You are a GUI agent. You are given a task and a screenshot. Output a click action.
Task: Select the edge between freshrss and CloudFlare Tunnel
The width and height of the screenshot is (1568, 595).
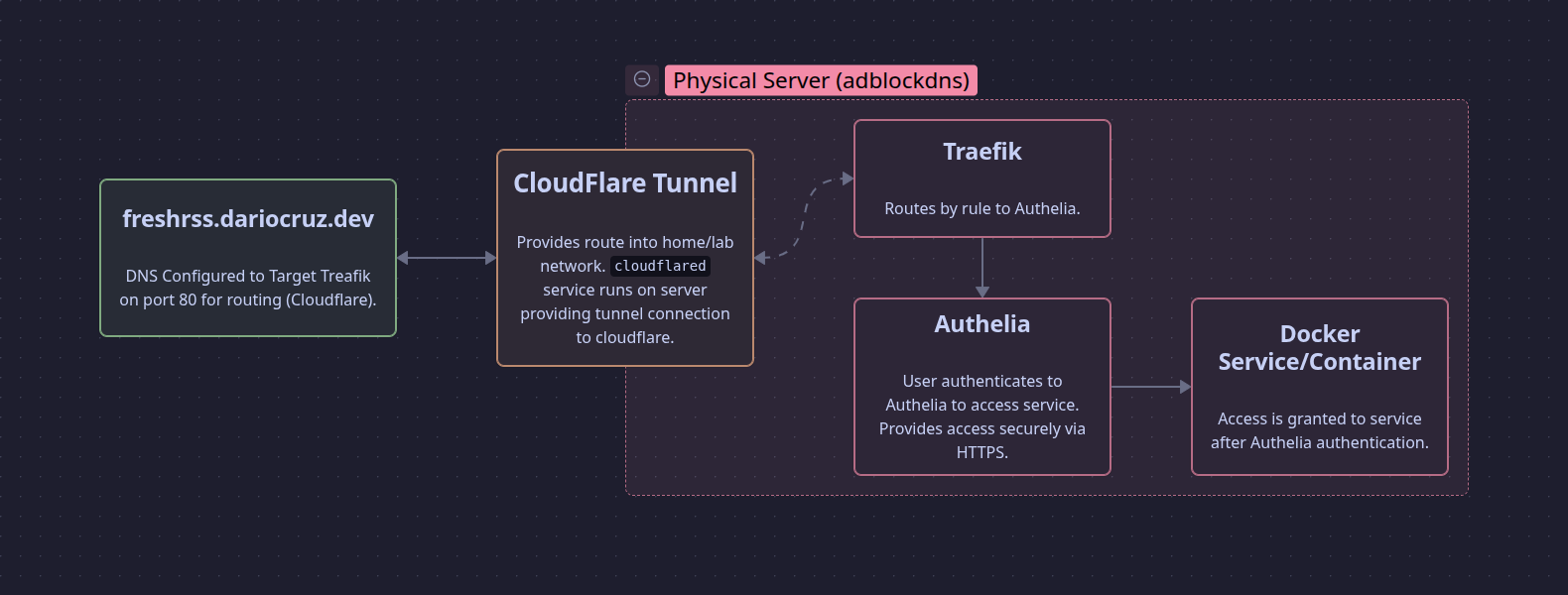click(447, 258)
